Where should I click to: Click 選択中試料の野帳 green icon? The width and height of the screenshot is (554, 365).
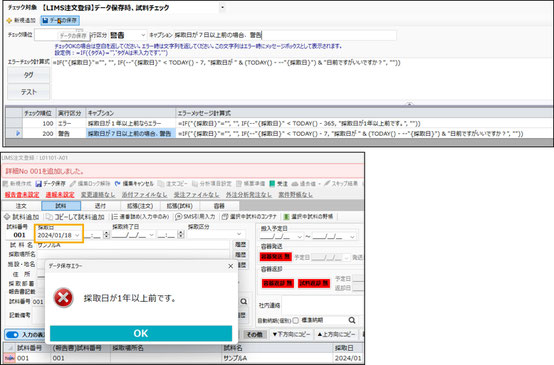pyautogui.click(x=286, y=217)
